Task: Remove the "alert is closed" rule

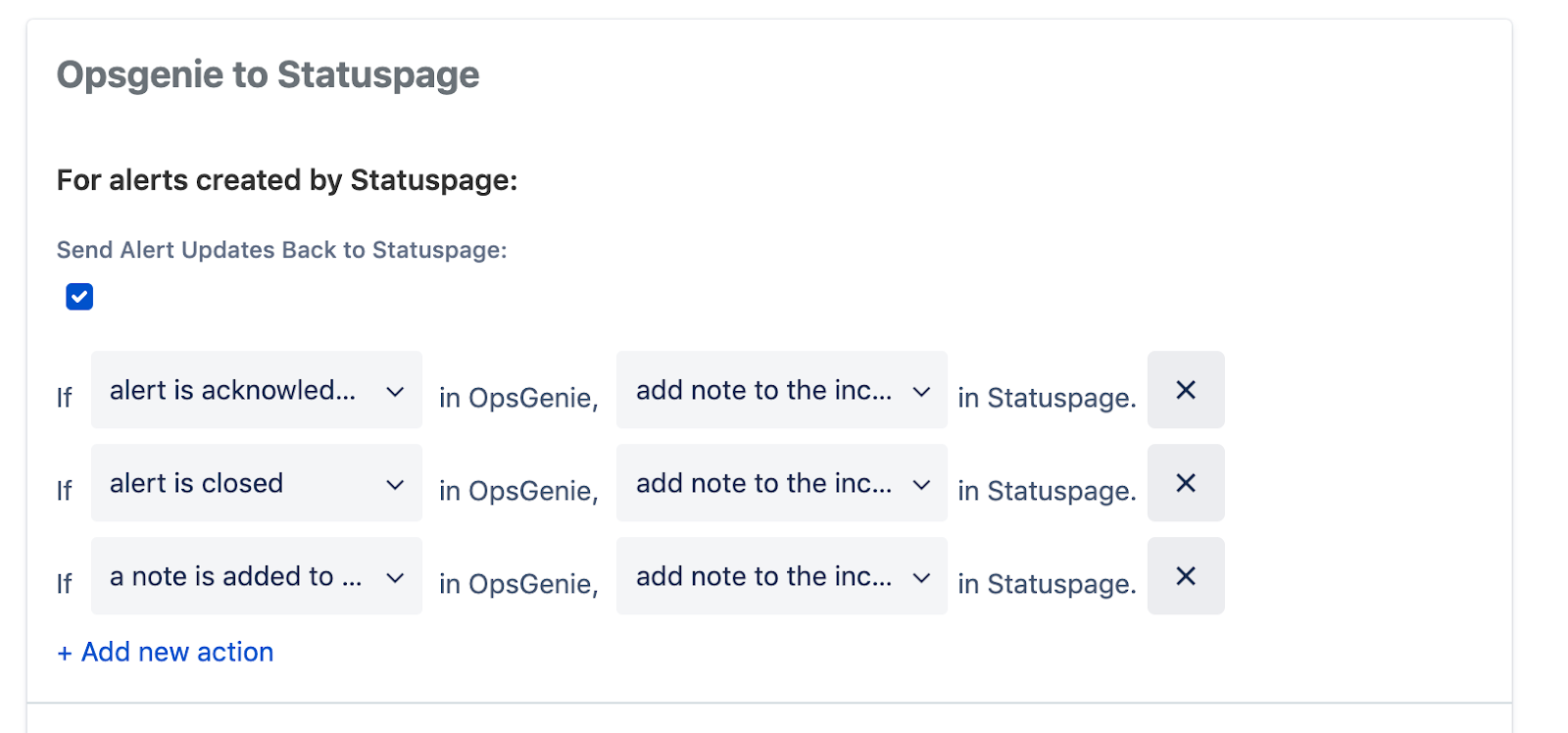Action: (1185, 483)
